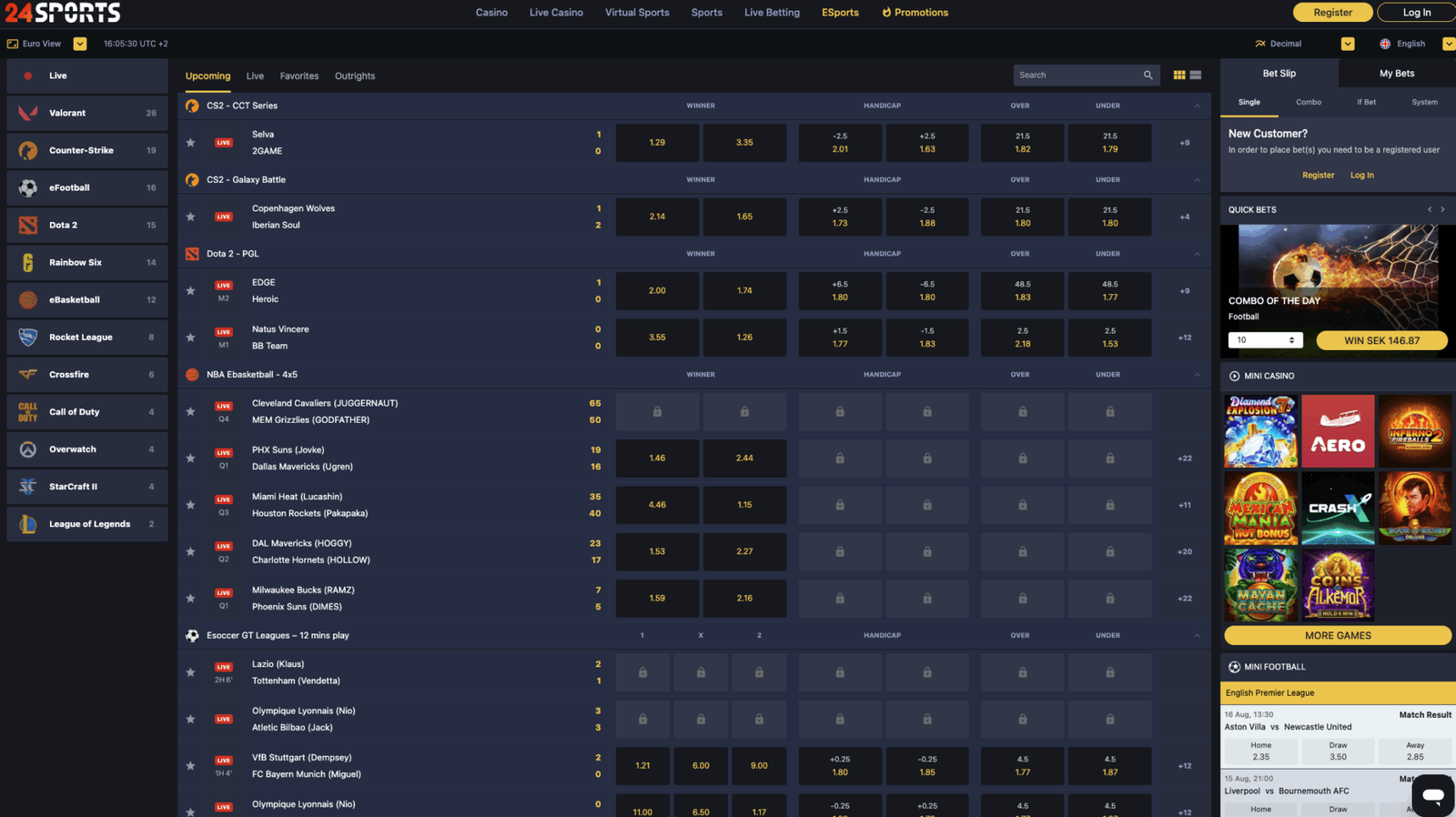Favorite the Selva vs 2GAME match
This screenshot has height=817, width=1456.
[x=190, y=143]
